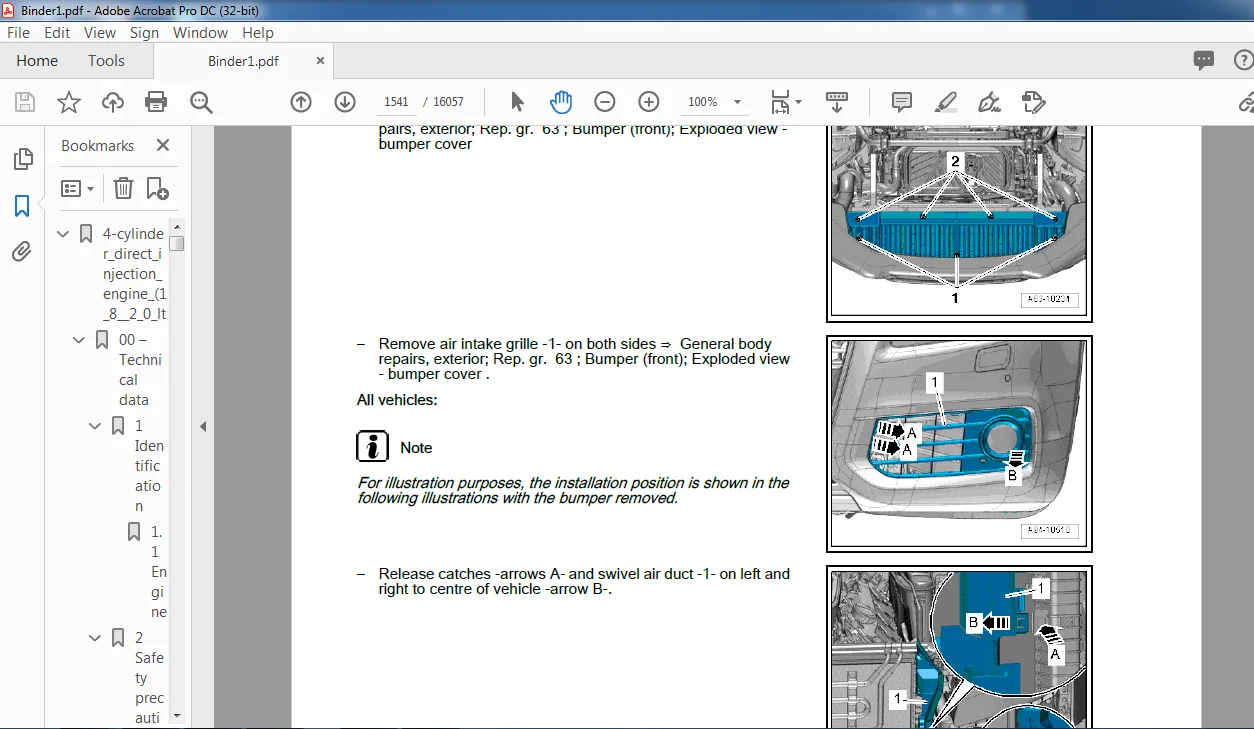Viewport: 1254px width, 729px height.
Task: Print the document with printer icon
Action: [x=156, y=102]
